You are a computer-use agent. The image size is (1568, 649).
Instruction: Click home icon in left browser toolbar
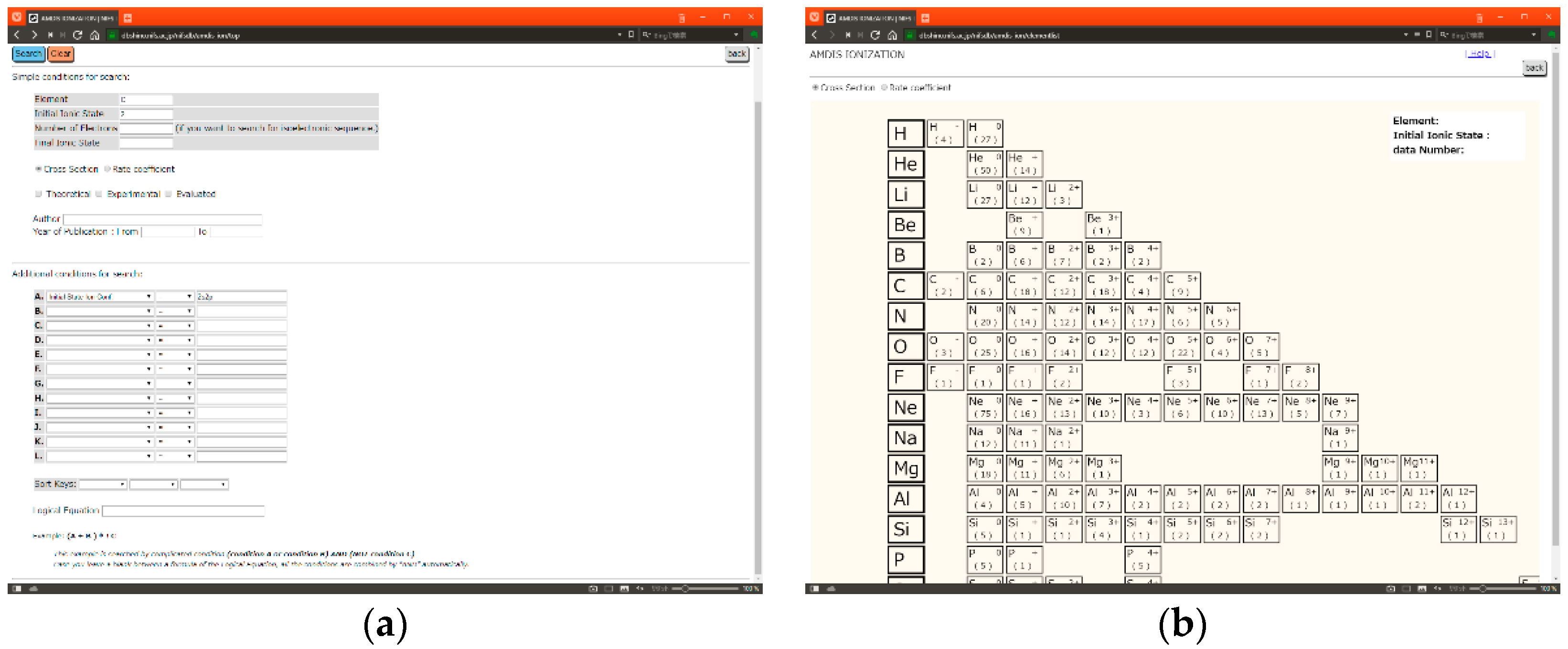(x=95, y=35)
